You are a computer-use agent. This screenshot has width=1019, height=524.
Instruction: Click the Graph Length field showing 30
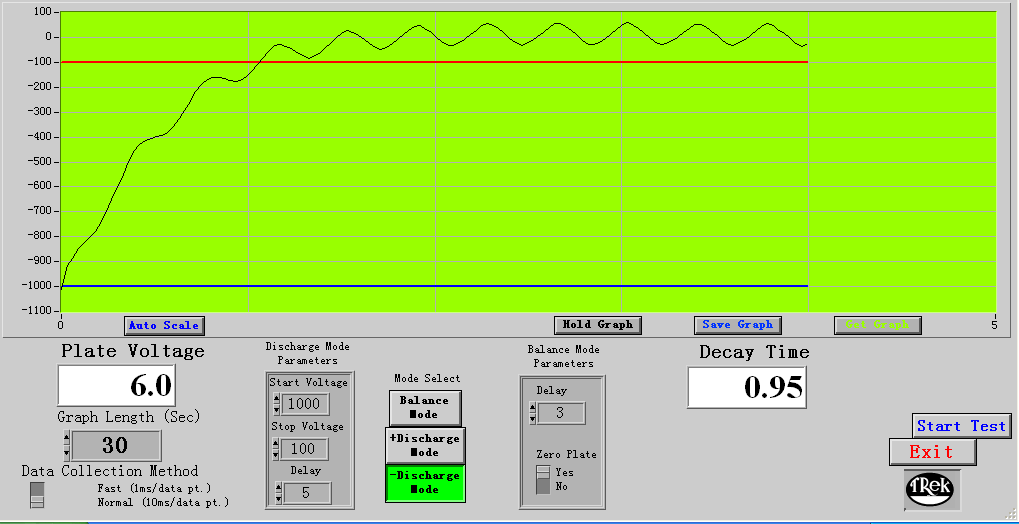tap(116, 445)
